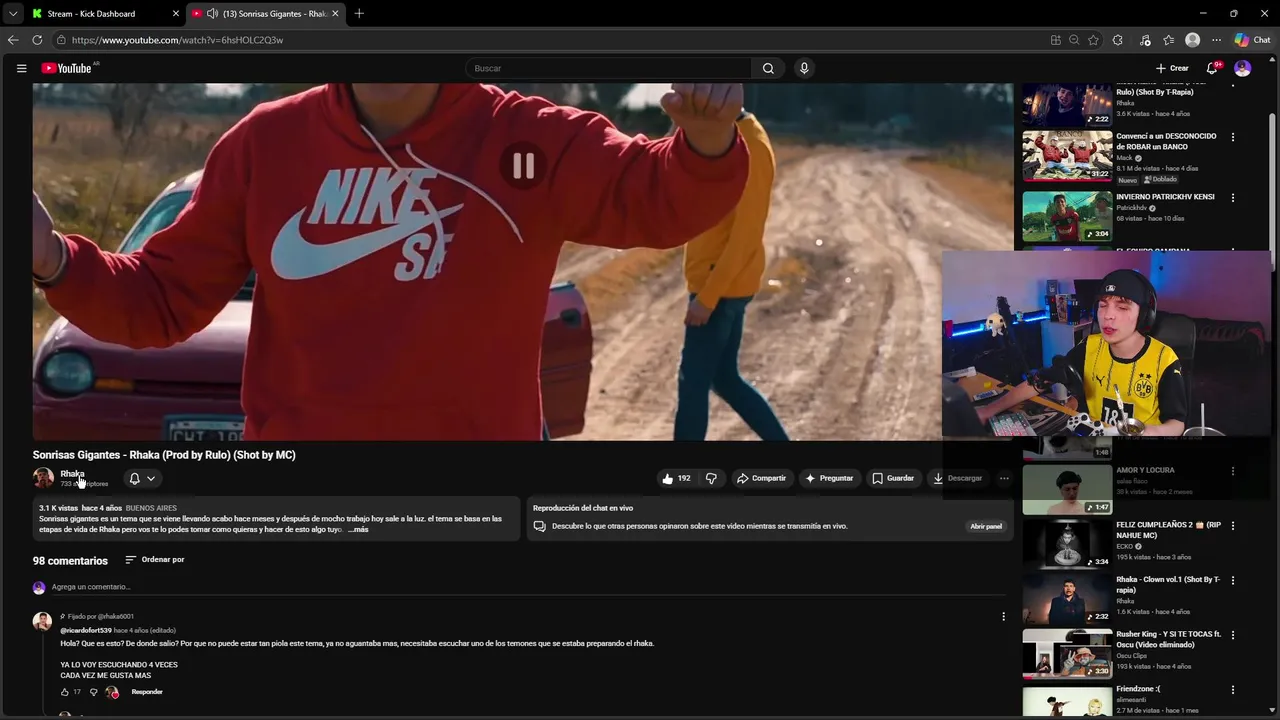
Task: Open 'Convencí a un DESCONOCIDO de ROBAR un BANCO' thumbnail
Action: [1067, 156]
